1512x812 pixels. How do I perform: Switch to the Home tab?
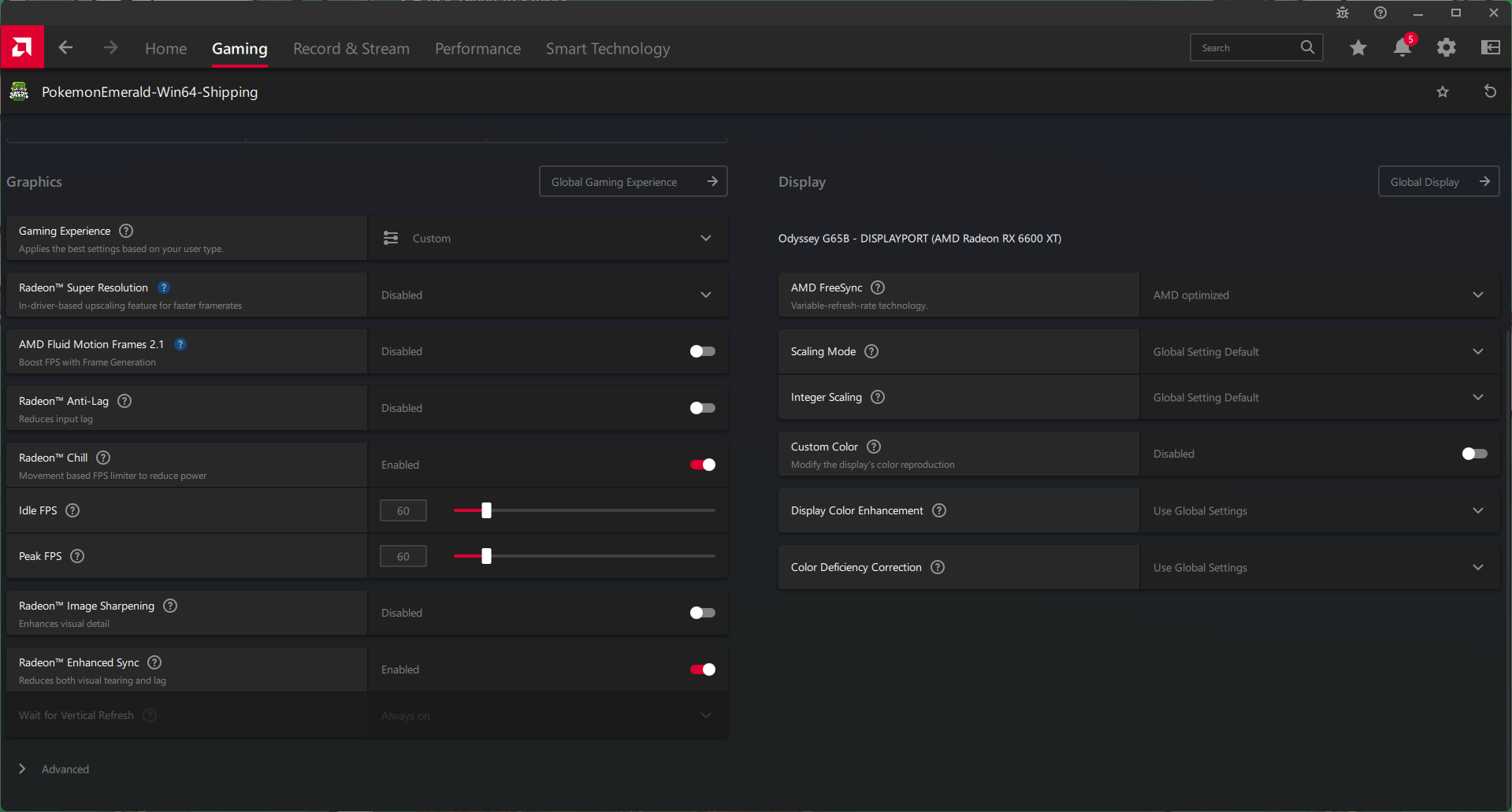[x=166, y=48]
